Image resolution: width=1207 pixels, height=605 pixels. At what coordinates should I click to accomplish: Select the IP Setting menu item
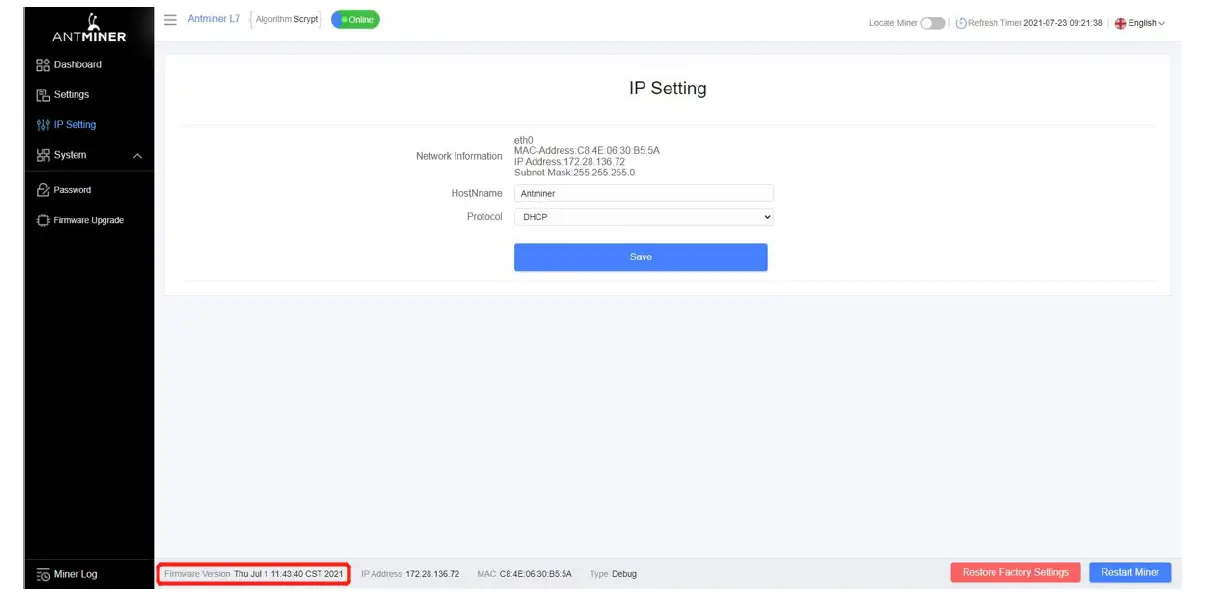75,125
